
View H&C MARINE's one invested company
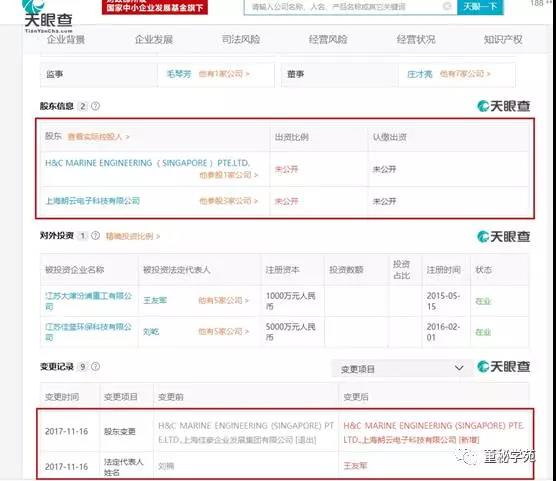click(229, 175)
